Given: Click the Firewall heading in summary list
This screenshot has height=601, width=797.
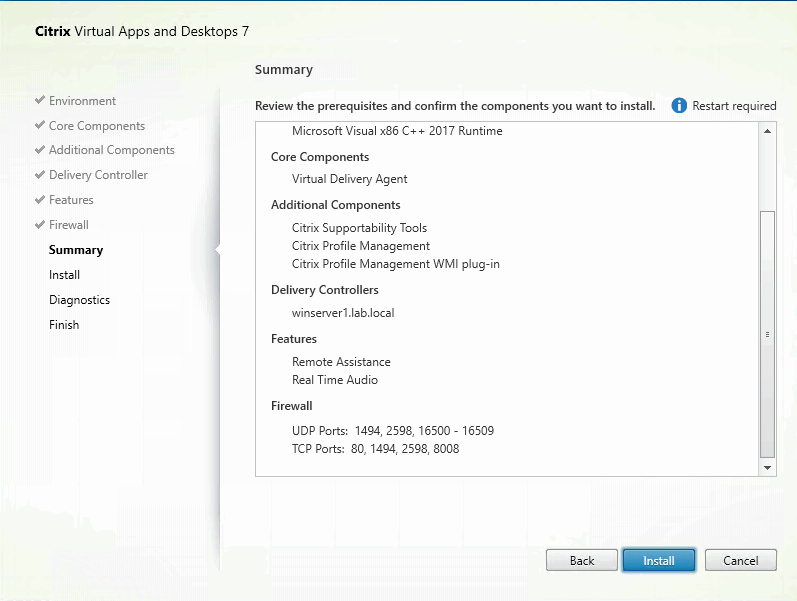Looking at the screenshot, I should (292, 406).
